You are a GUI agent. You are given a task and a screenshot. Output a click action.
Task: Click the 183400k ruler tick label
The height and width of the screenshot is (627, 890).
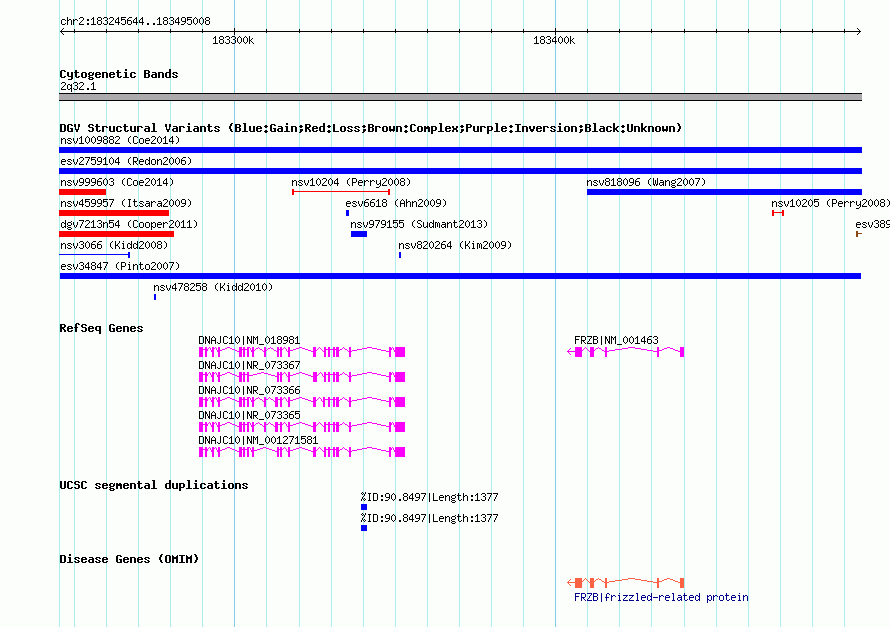[x=553, y=40]
